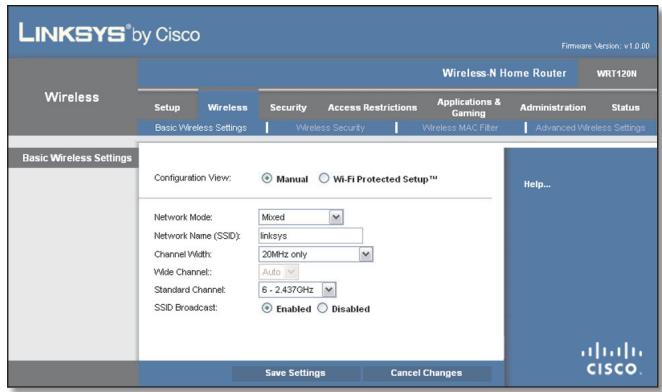Go to the Wireless tab
This screenshot has height=392, width=662.
228,107
